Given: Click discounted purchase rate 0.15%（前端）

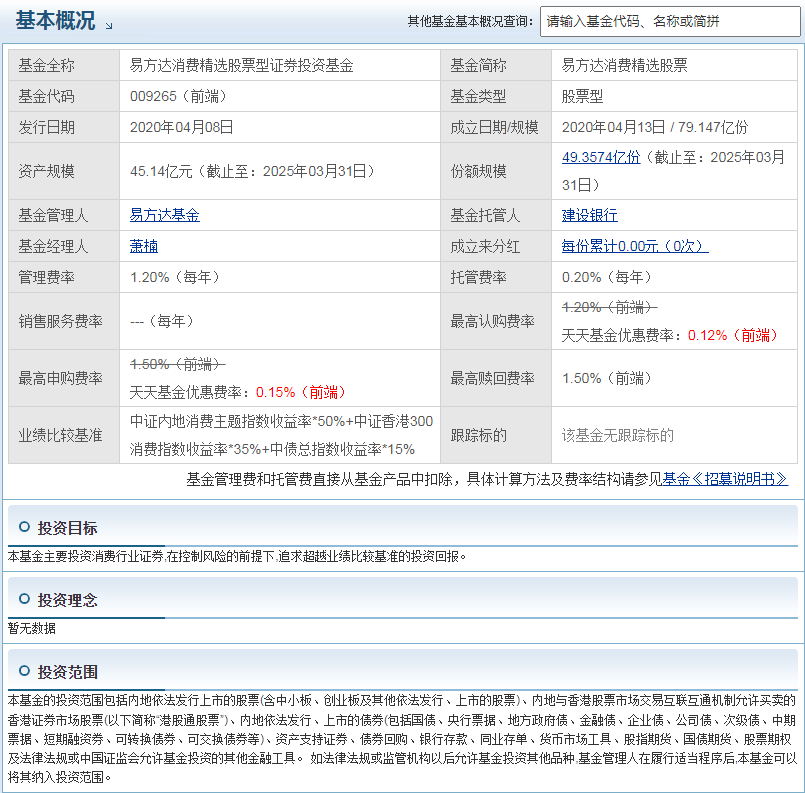Looking at the screenshot, I should (301, 392).
